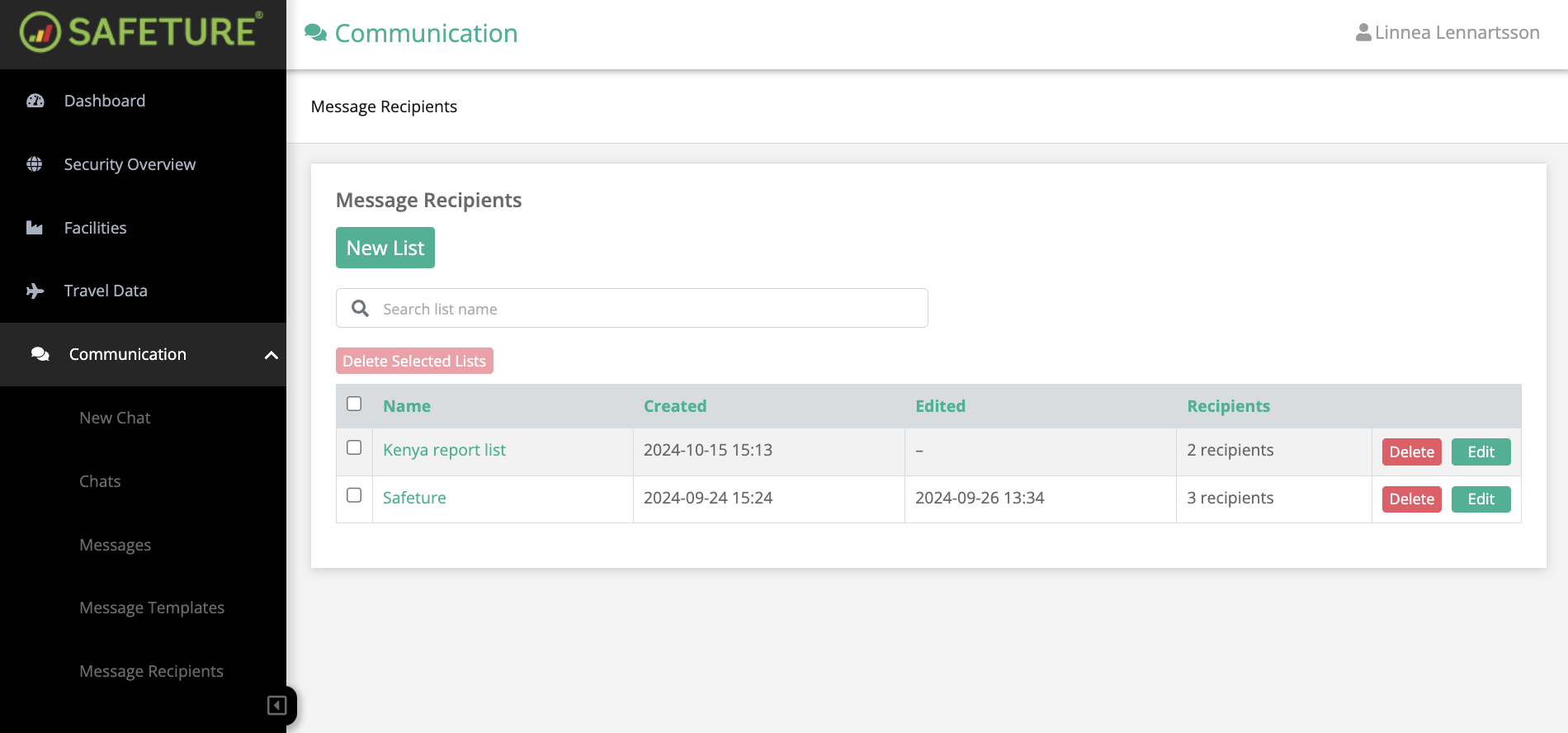The image size is (1568, 733).
Task: Click the Communication chat bubbles sidebar icon
Action: pyautogui.click(x=40, y=354)
